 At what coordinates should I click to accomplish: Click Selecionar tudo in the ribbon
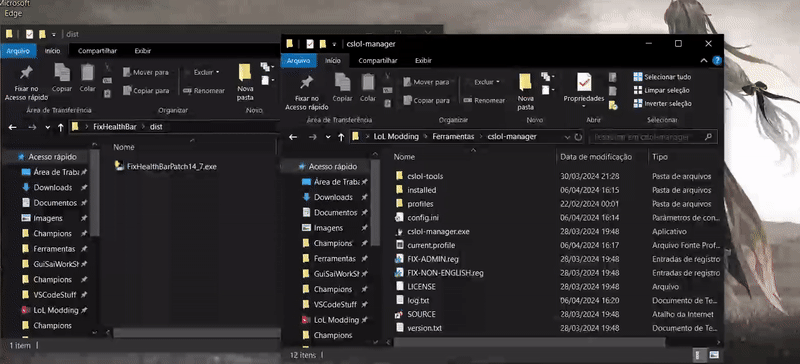click(662, 77)
